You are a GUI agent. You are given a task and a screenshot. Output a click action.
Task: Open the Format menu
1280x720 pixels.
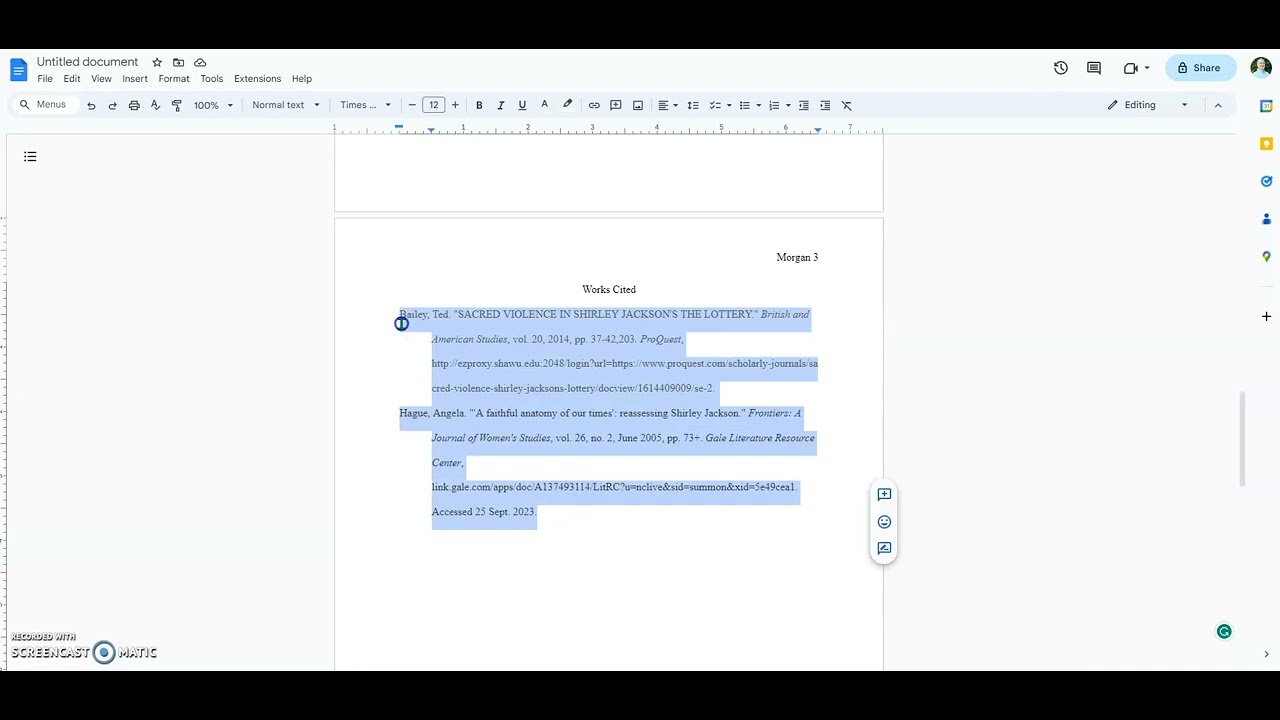click(x=174, y=79)
